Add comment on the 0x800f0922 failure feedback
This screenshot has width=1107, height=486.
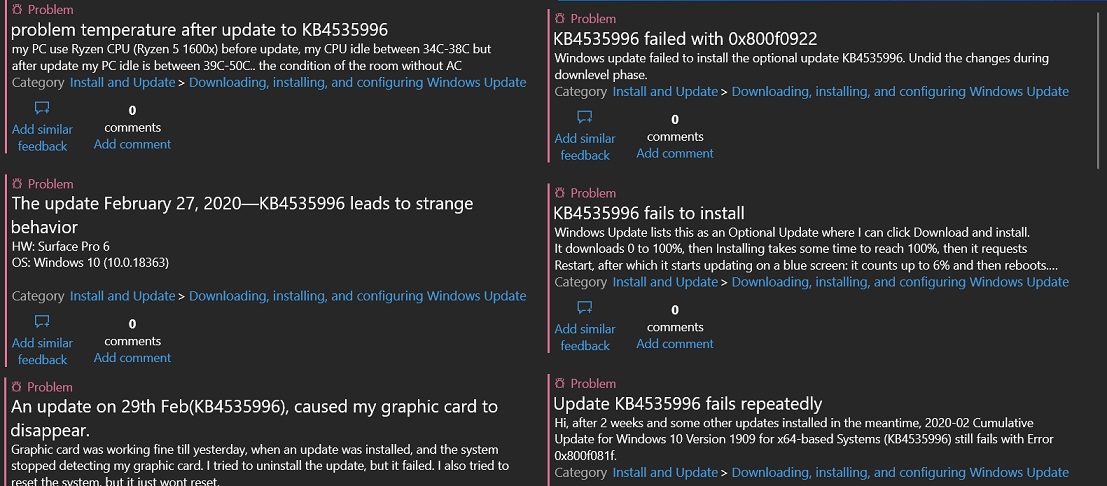(x=675, y=153)
